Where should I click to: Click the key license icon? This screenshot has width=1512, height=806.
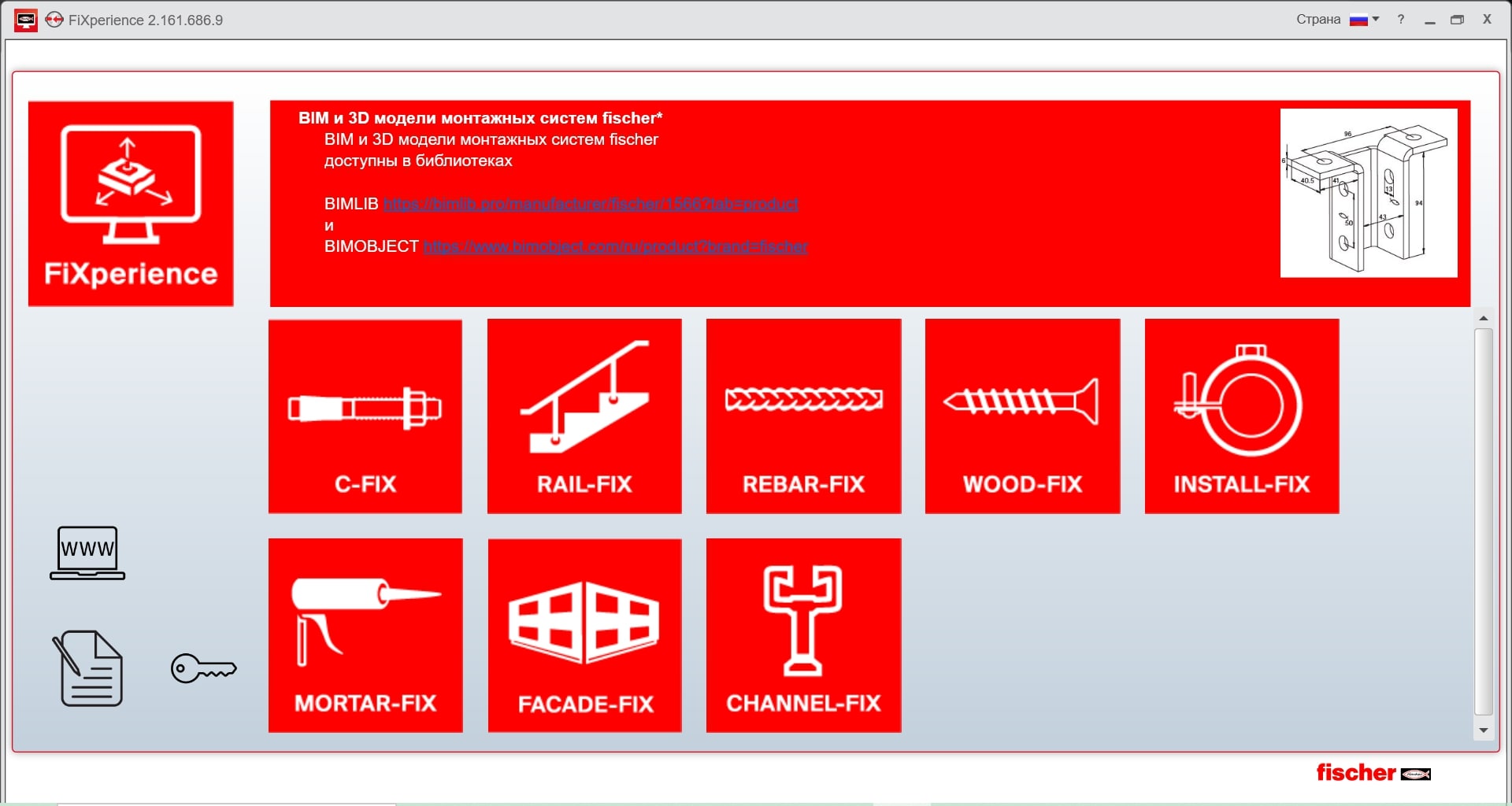(x=203, y=668)
